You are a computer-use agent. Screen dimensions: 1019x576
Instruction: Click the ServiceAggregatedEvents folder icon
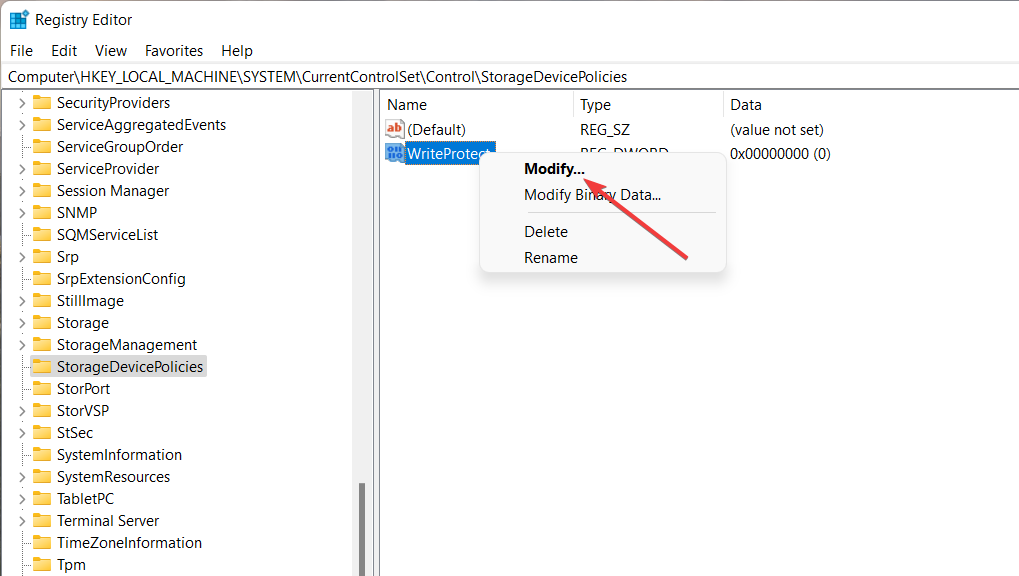point(42,125)
